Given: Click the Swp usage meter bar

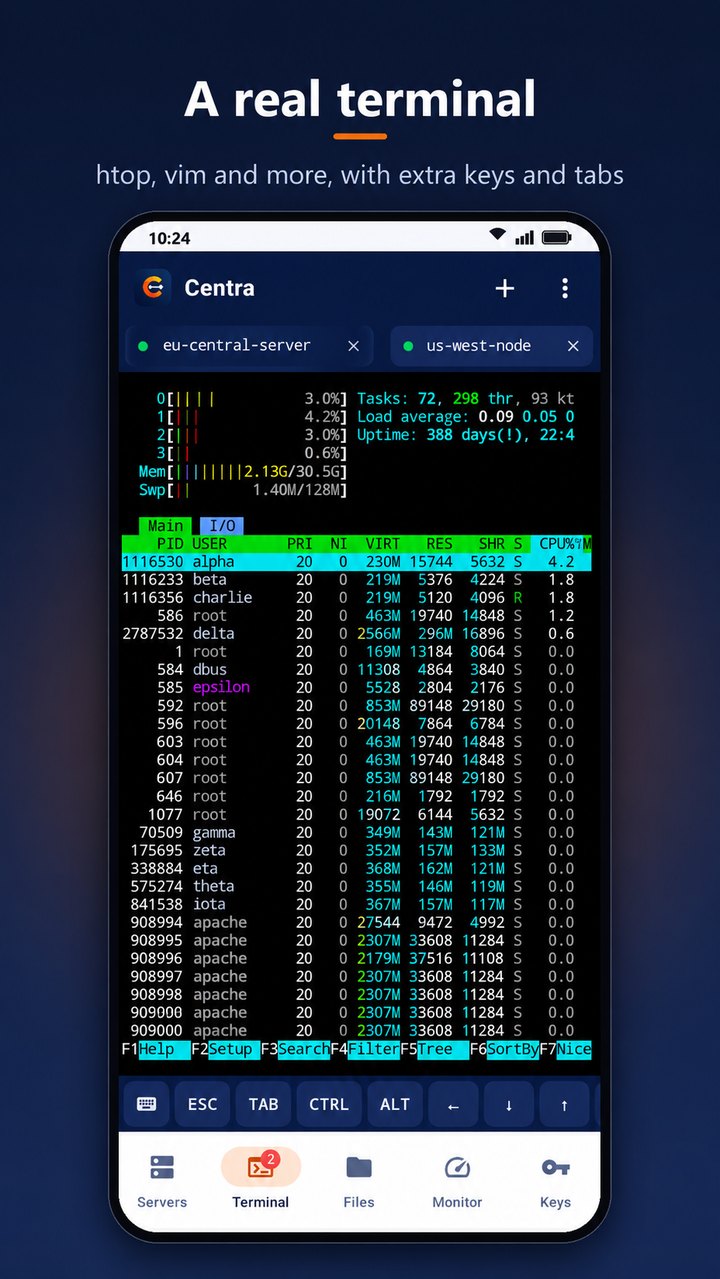Looking at the screenshot, I should pos(243,490).
